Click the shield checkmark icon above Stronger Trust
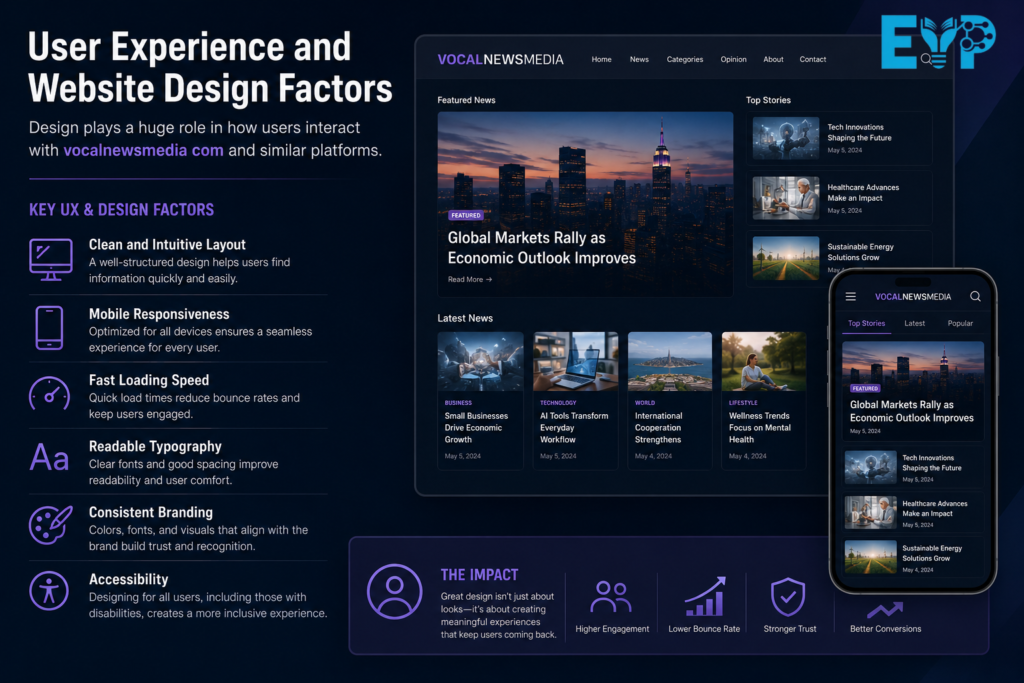Viewport: 1024px width, 683px height. coord(788,596)
